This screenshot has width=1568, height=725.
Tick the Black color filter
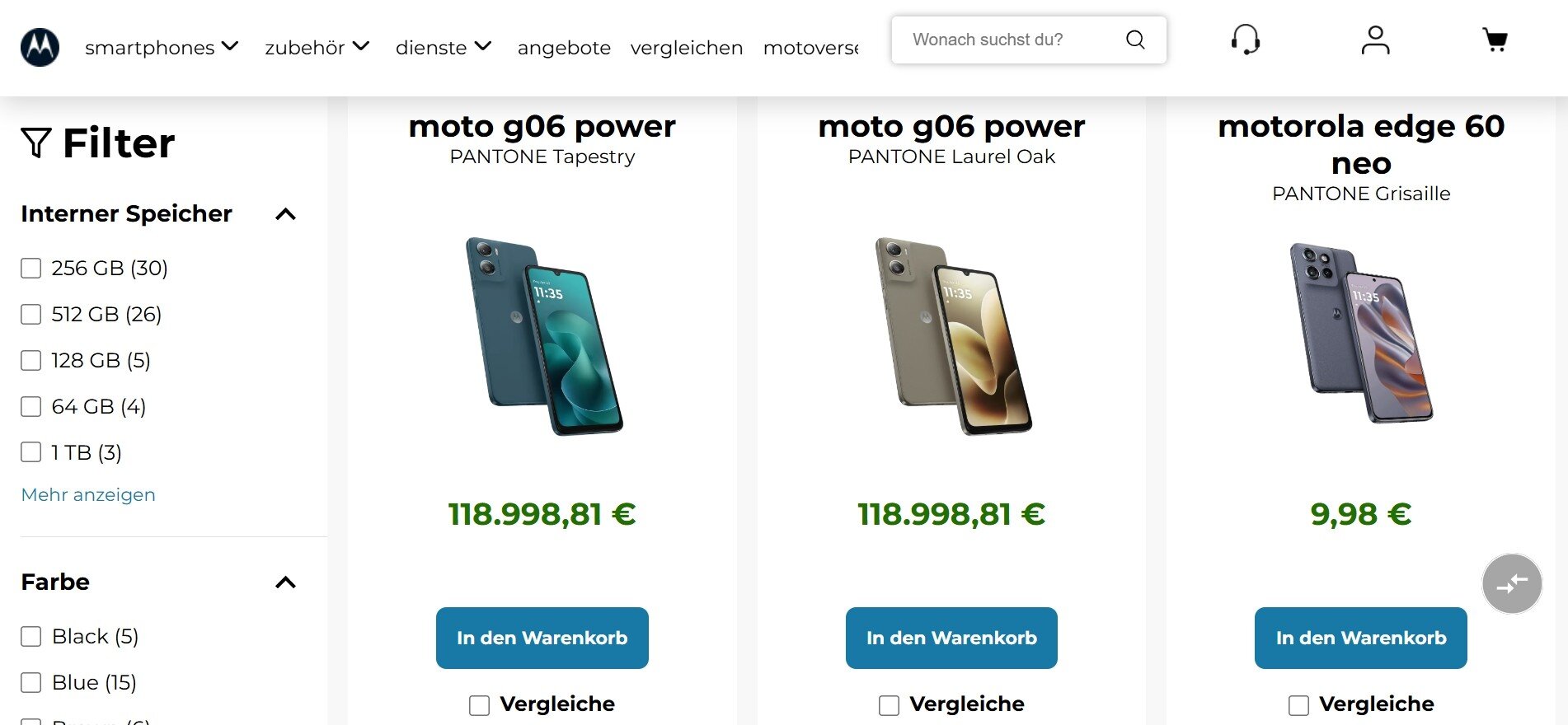31,637
